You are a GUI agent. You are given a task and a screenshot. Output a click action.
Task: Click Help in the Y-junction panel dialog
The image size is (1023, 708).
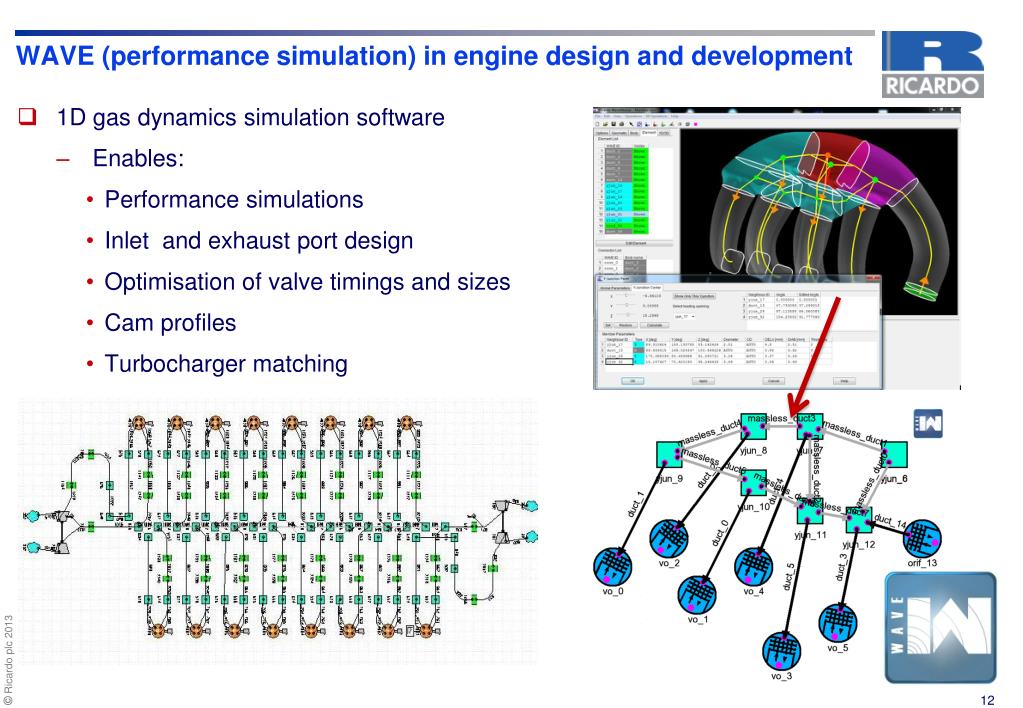pyautogui.click(x=844, y=381)
